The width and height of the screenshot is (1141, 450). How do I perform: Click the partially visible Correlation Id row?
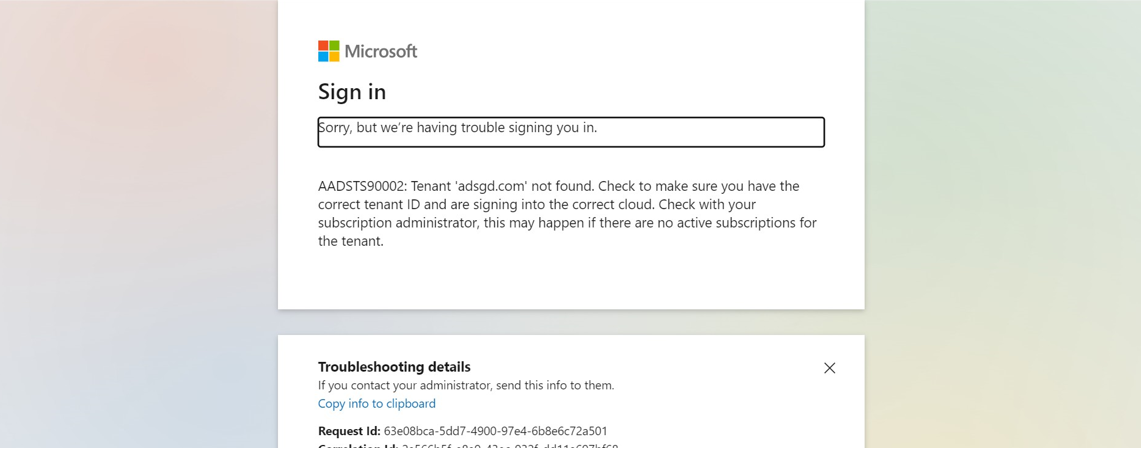coord(468,446)
